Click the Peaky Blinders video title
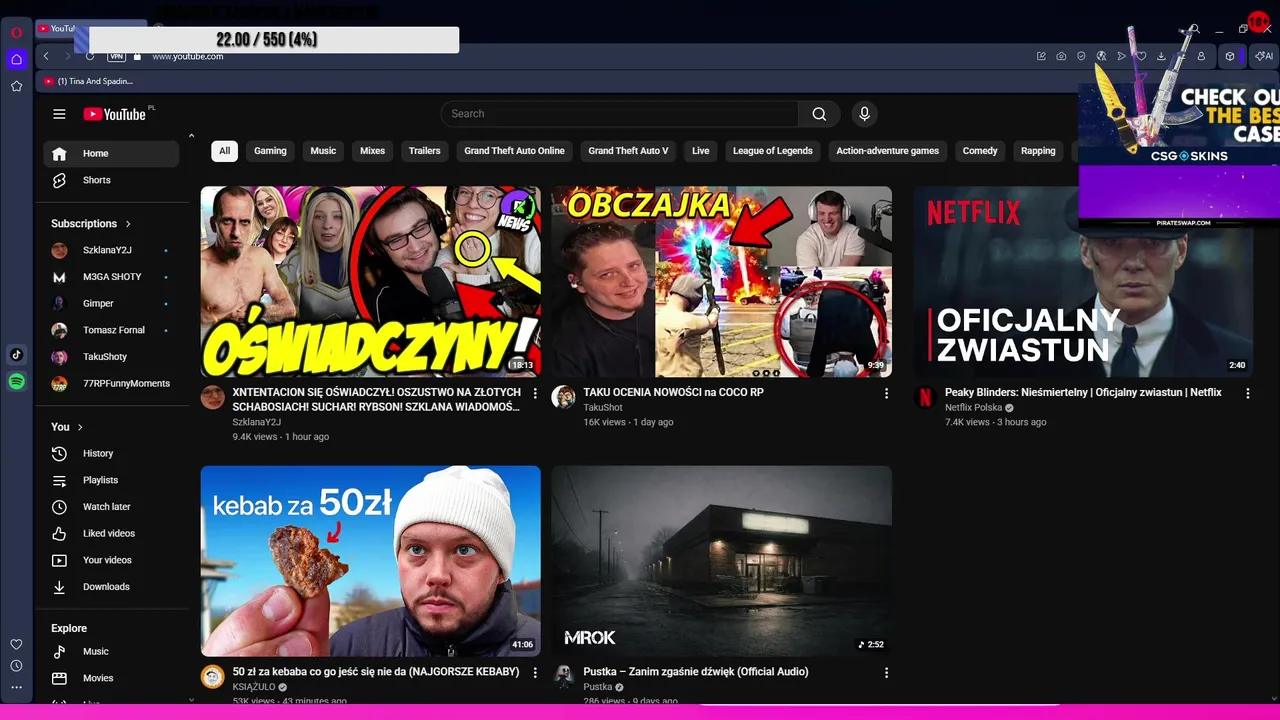Screen dimensions: 1280x720 tap(1083, 393)
